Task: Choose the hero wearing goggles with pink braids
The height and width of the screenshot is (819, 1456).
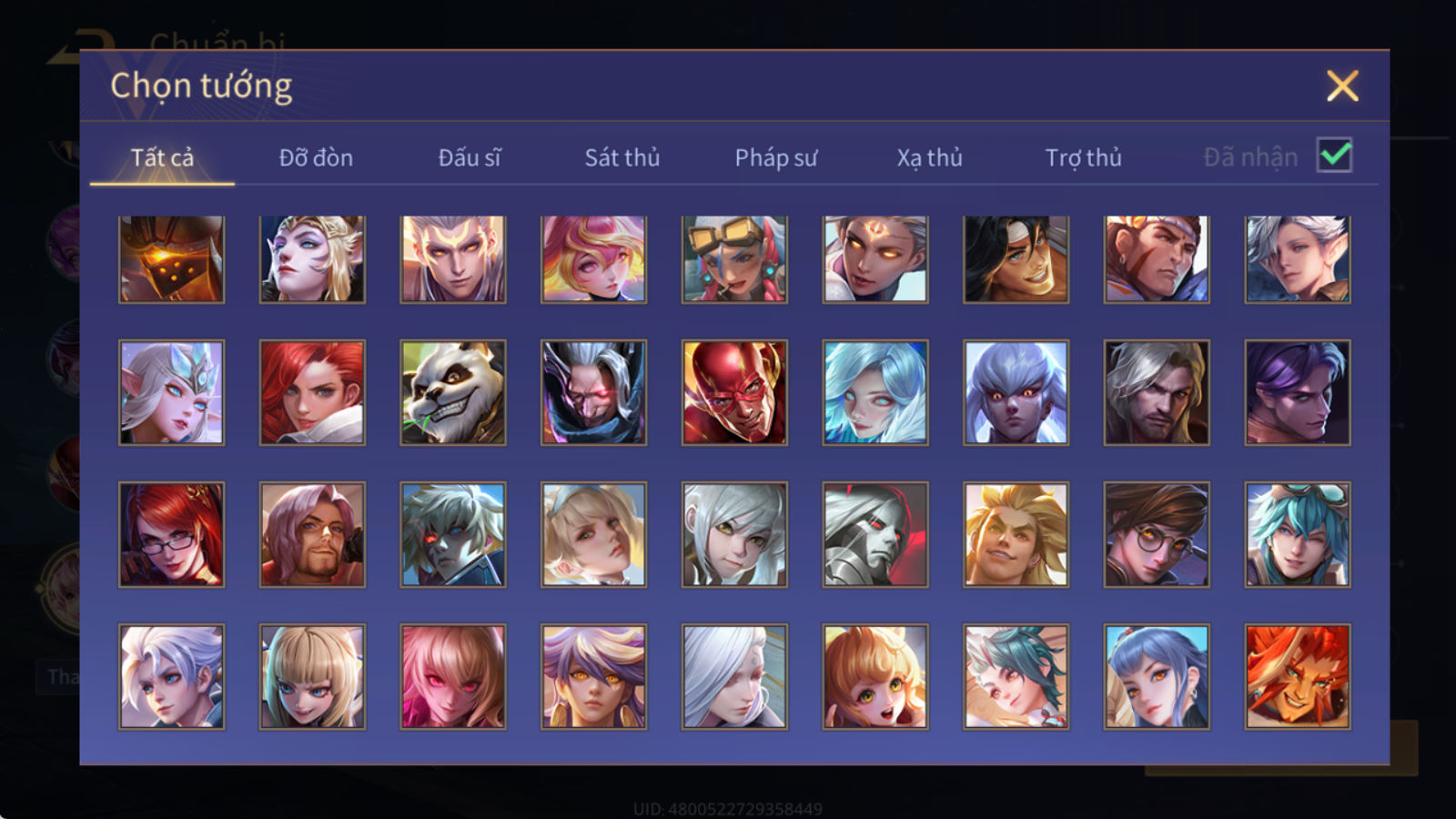Action: pyautogui.click(x=734, y=258)
